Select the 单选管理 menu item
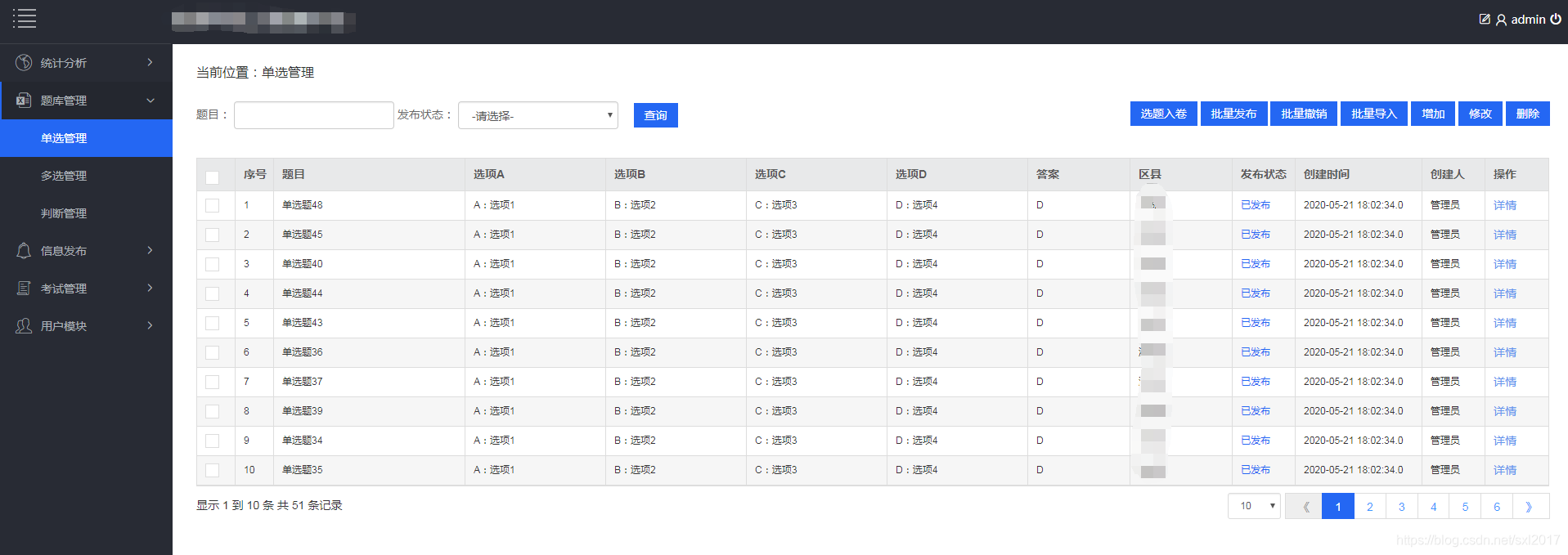This screenshot has width=1568, height=555. 86,138
